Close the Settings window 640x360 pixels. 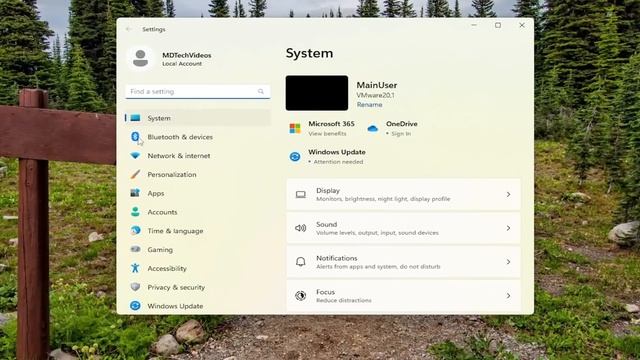tap(522, 25)
